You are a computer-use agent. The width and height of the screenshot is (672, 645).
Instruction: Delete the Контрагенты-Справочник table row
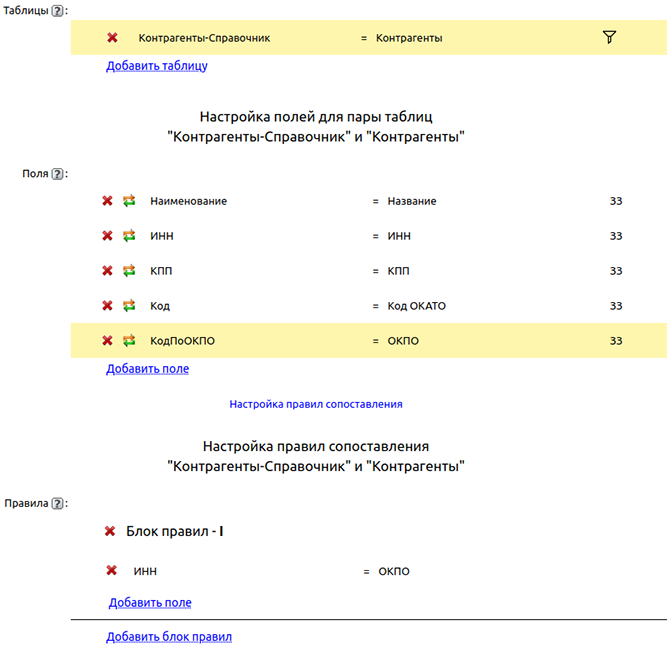pyautogui.click(x=112, y=37)
